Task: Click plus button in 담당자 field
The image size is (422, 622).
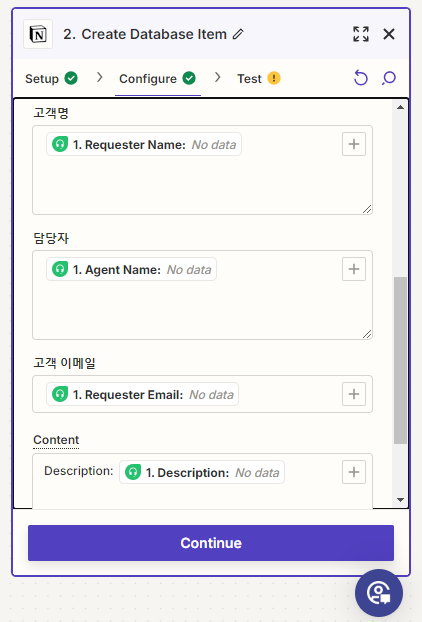Action: click(354, 269)
